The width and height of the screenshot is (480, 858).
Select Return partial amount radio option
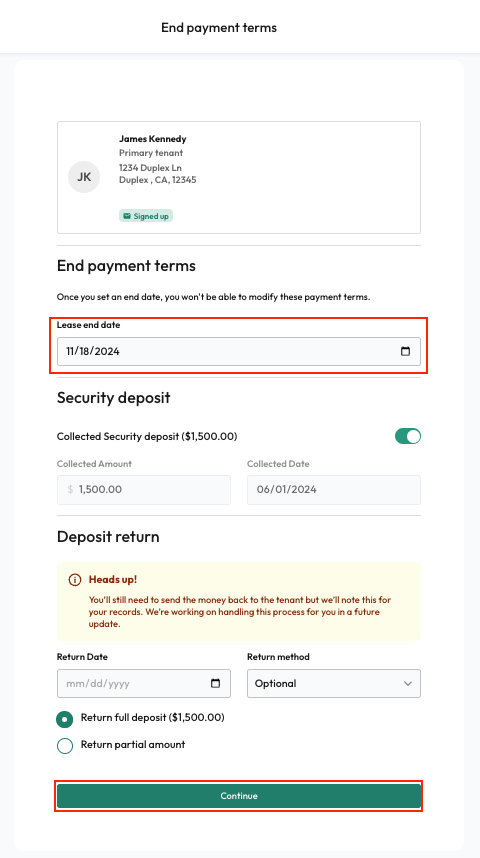[x=65, y=746]
